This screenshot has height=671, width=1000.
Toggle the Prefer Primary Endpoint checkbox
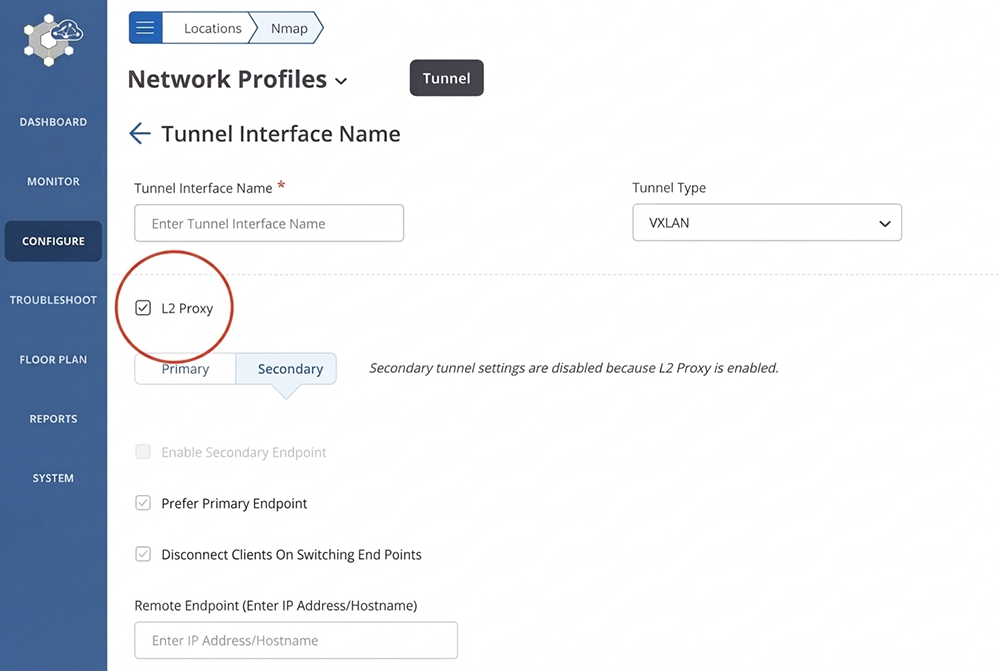click(x=143, y=503)
